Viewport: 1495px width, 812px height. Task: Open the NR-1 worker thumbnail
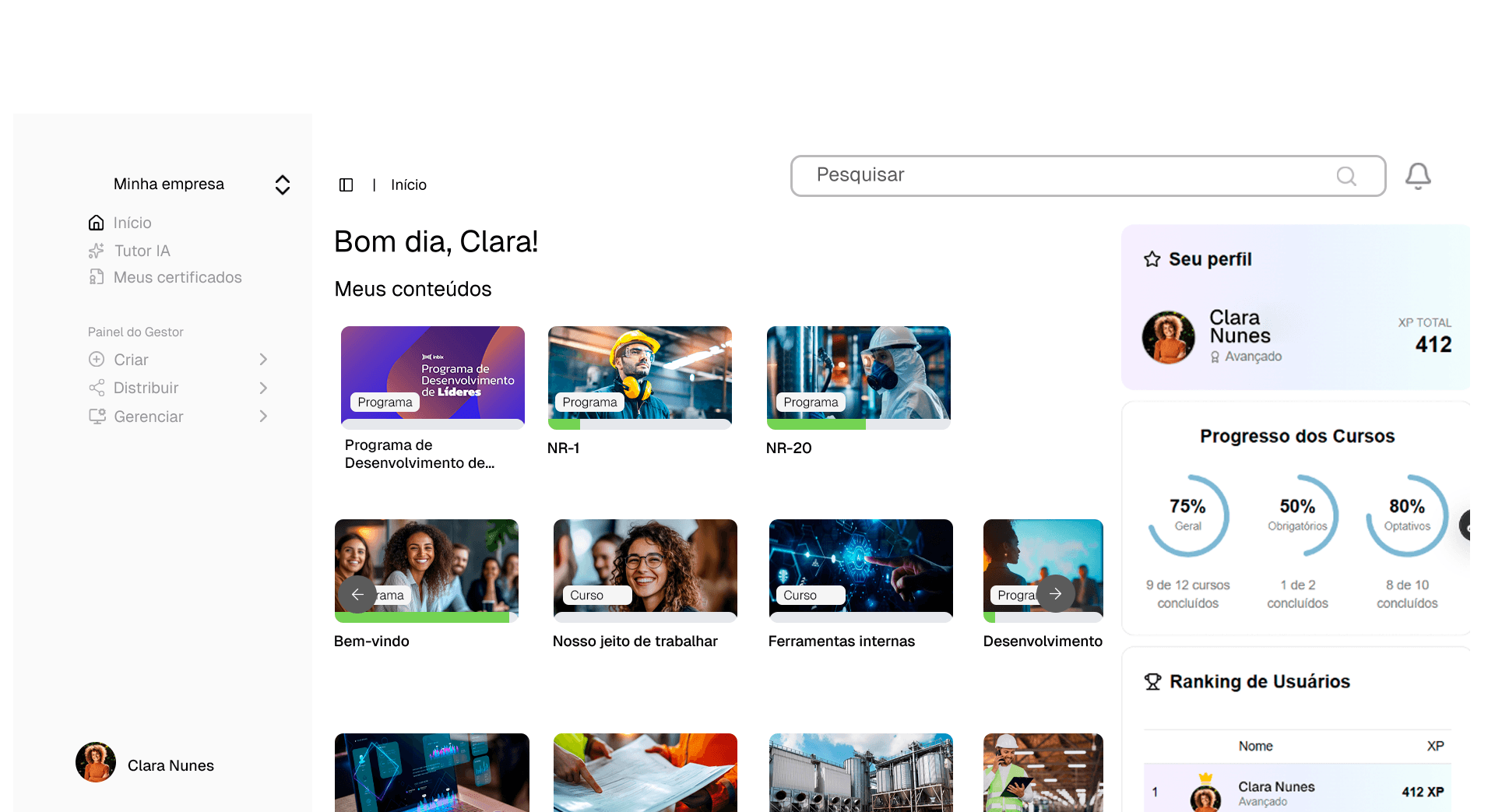[x=640, y=373]
